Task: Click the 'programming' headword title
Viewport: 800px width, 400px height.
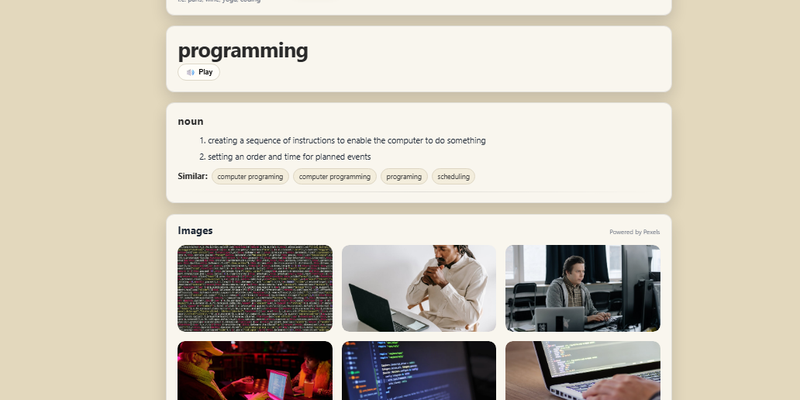Action: [243, 51]
